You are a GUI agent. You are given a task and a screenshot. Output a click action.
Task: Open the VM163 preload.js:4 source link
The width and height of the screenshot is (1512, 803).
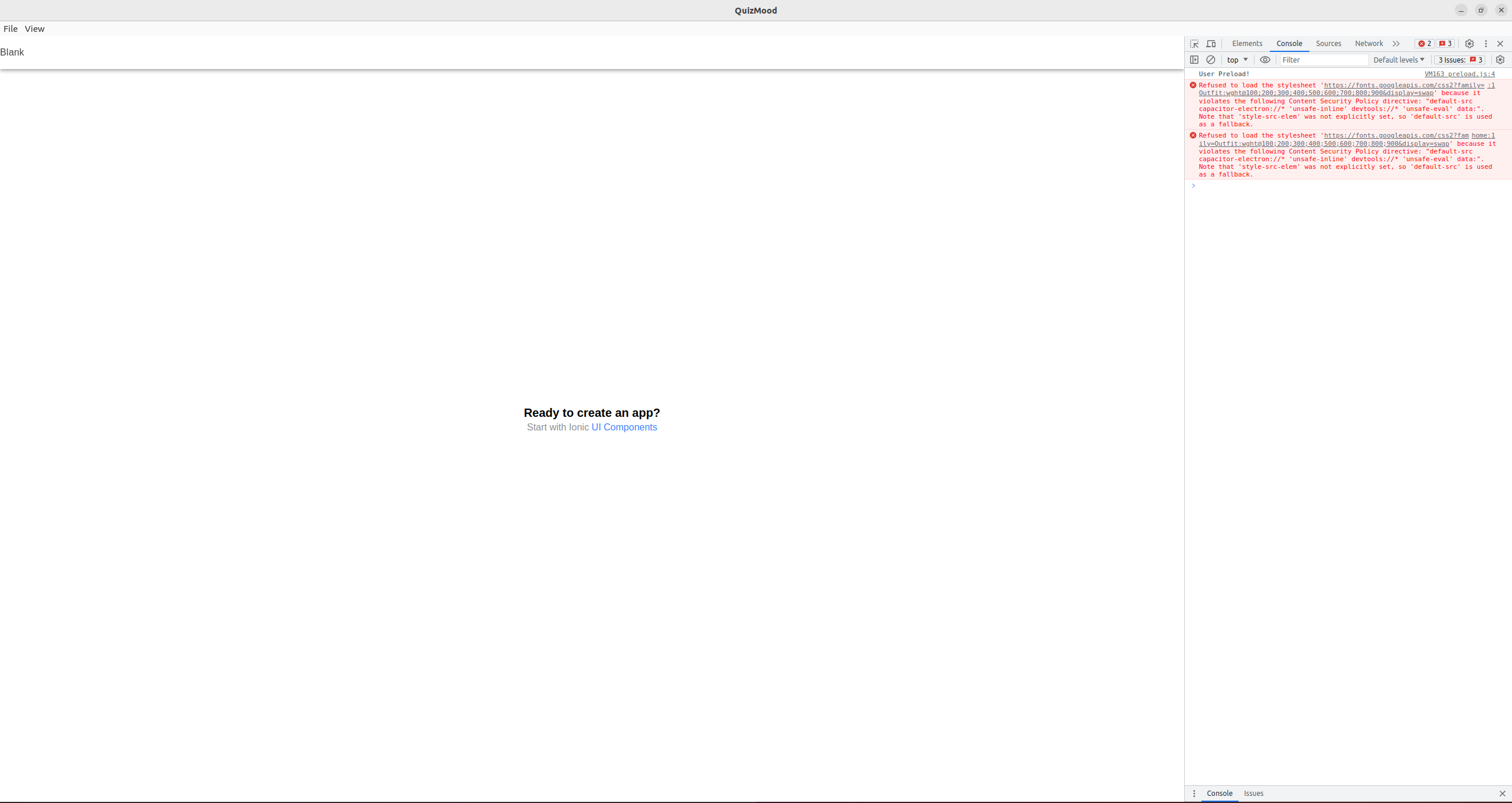(x=1459, y=74)
